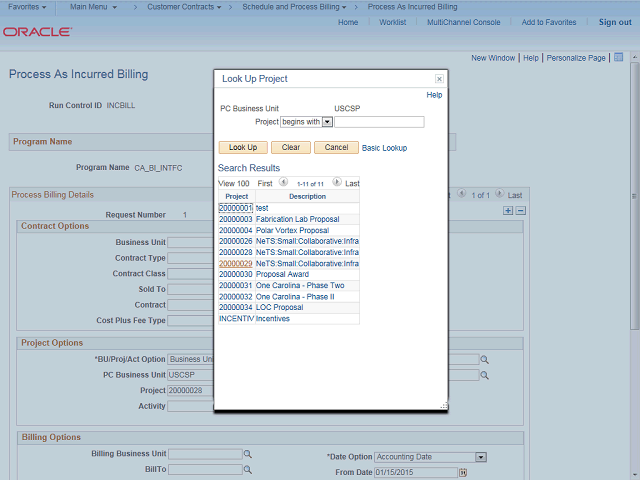Viewport: 640px width, 480px height.
Task: Open the Favorites menu
Action: [27, 7]
